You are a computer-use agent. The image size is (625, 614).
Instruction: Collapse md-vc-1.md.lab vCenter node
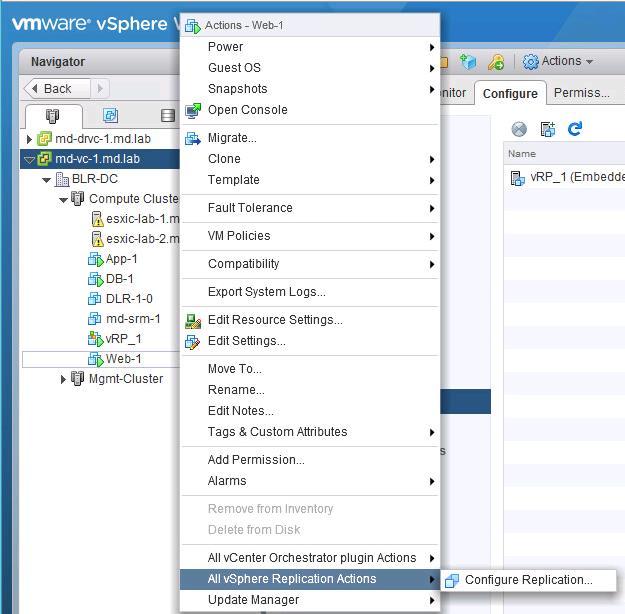[29, 160]
